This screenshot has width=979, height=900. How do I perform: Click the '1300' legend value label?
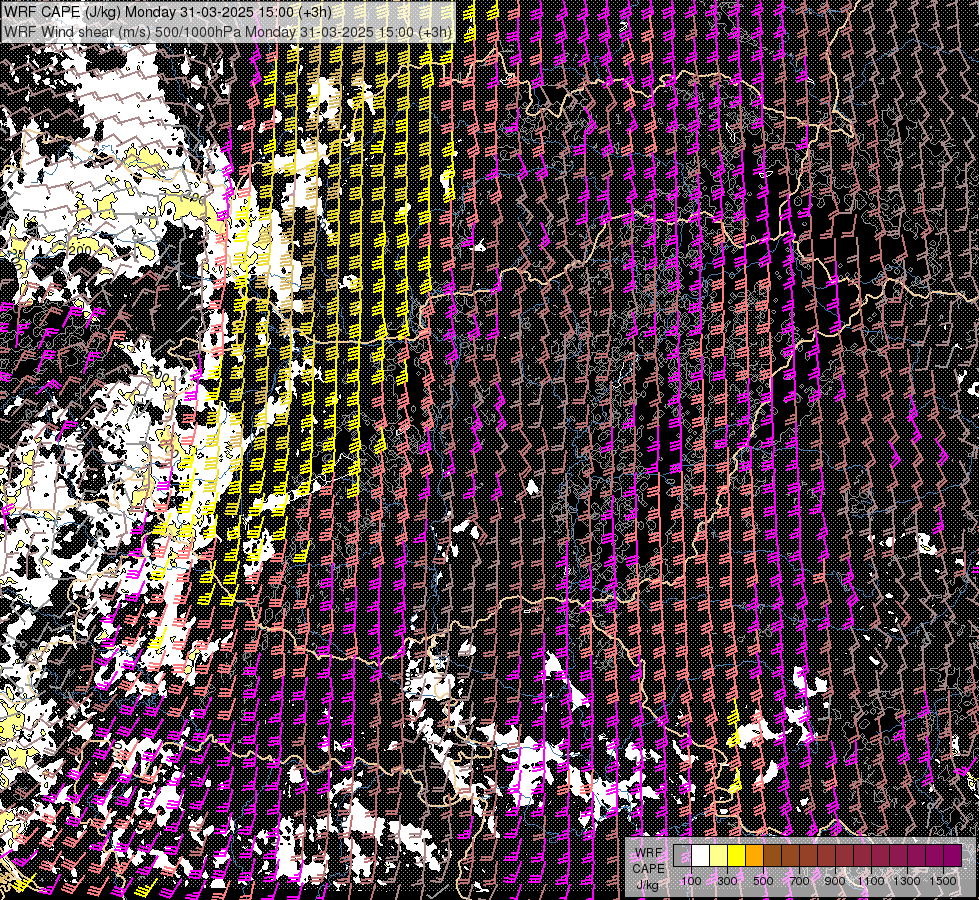(907, 881)
